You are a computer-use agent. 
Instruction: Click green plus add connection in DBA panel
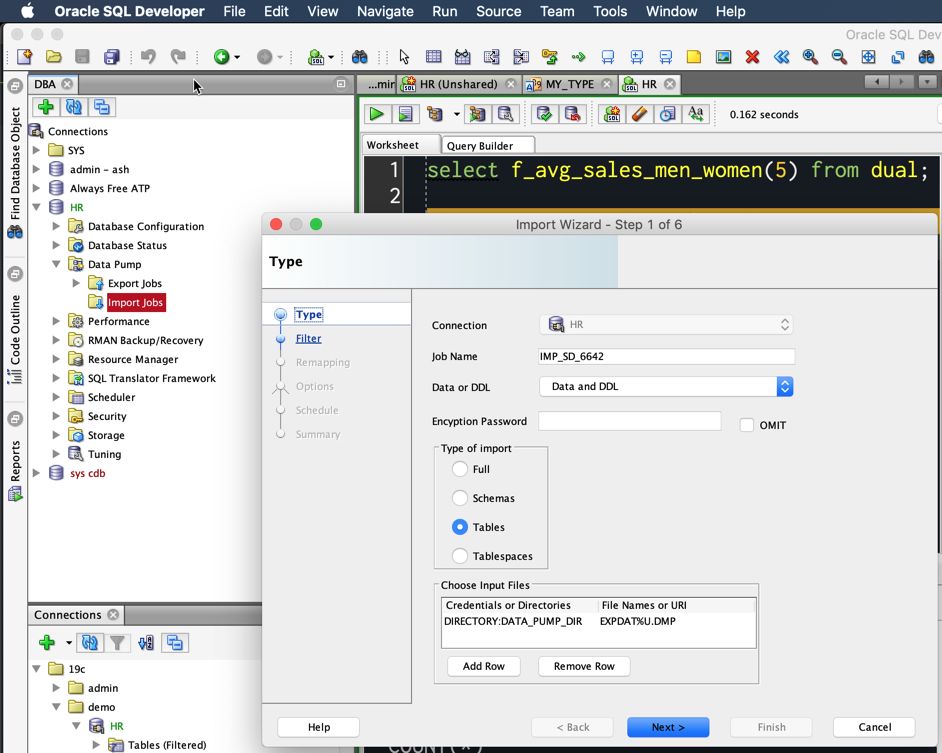(46, 107)
